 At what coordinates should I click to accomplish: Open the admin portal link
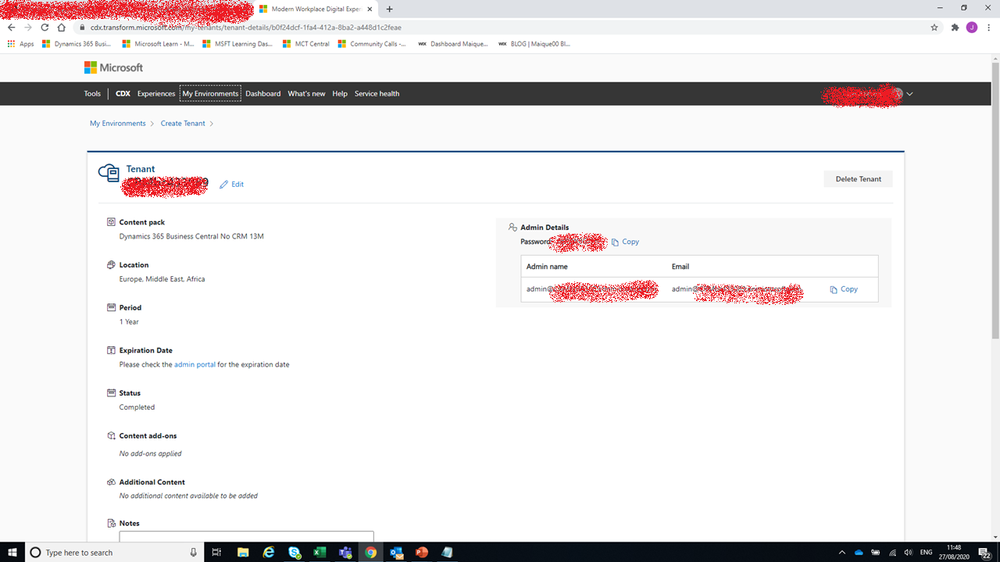point(195,364)
